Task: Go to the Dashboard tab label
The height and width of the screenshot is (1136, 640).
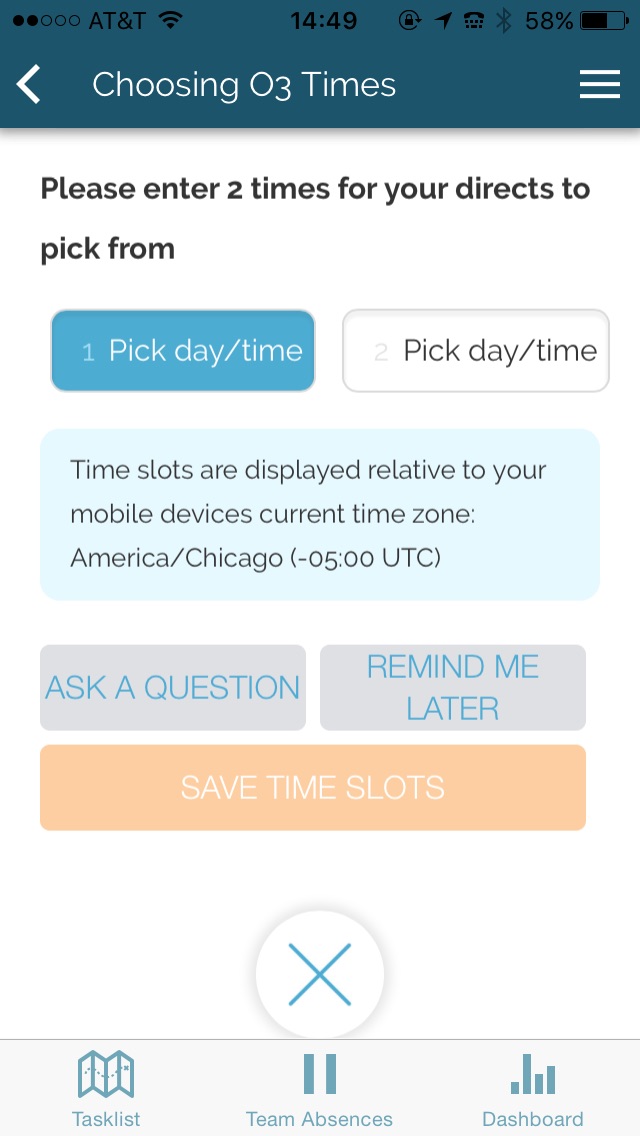Action: (532, 1119)
